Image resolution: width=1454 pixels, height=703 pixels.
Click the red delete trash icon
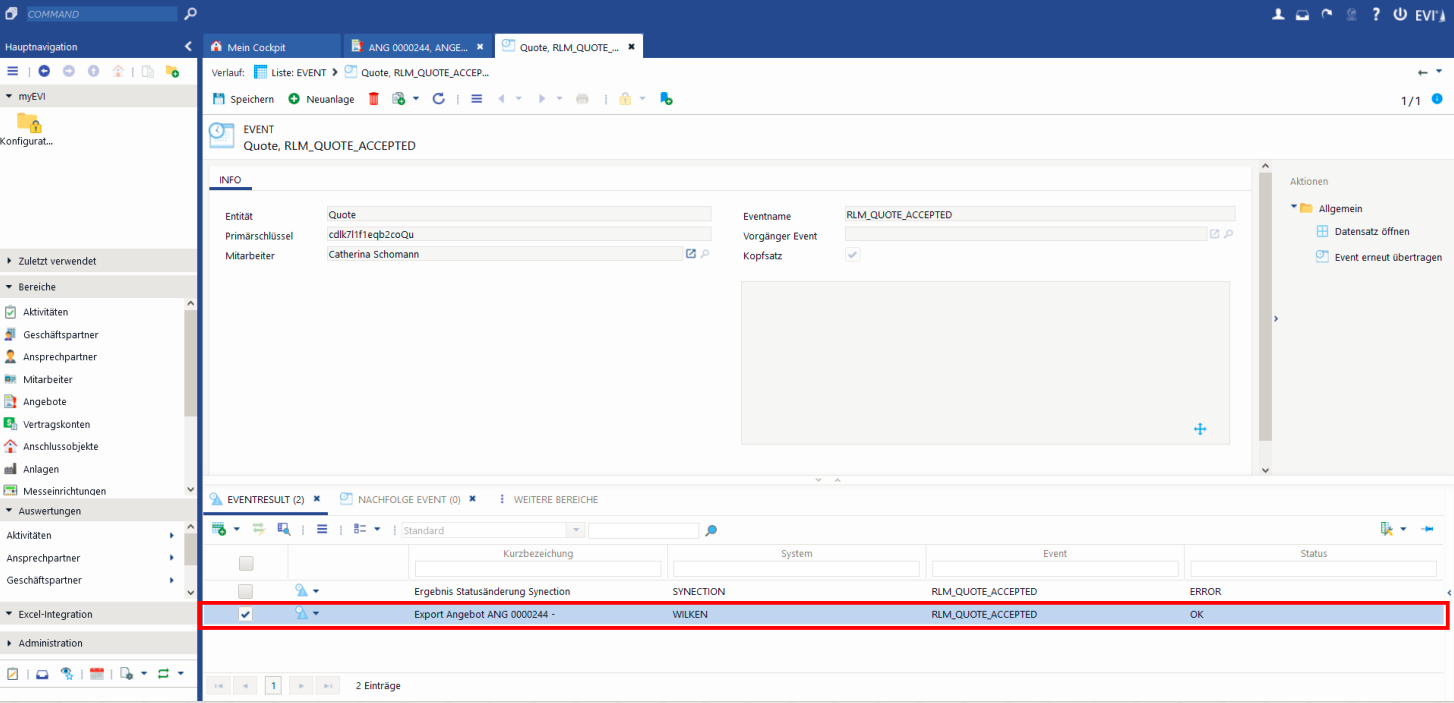(x=374, y=99)
